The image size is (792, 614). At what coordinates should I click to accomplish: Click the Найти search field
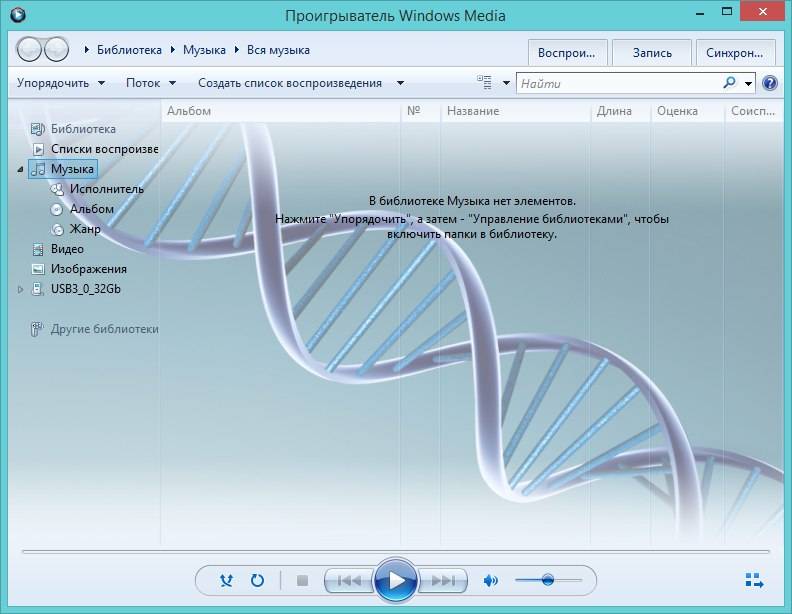pos(618,83)
